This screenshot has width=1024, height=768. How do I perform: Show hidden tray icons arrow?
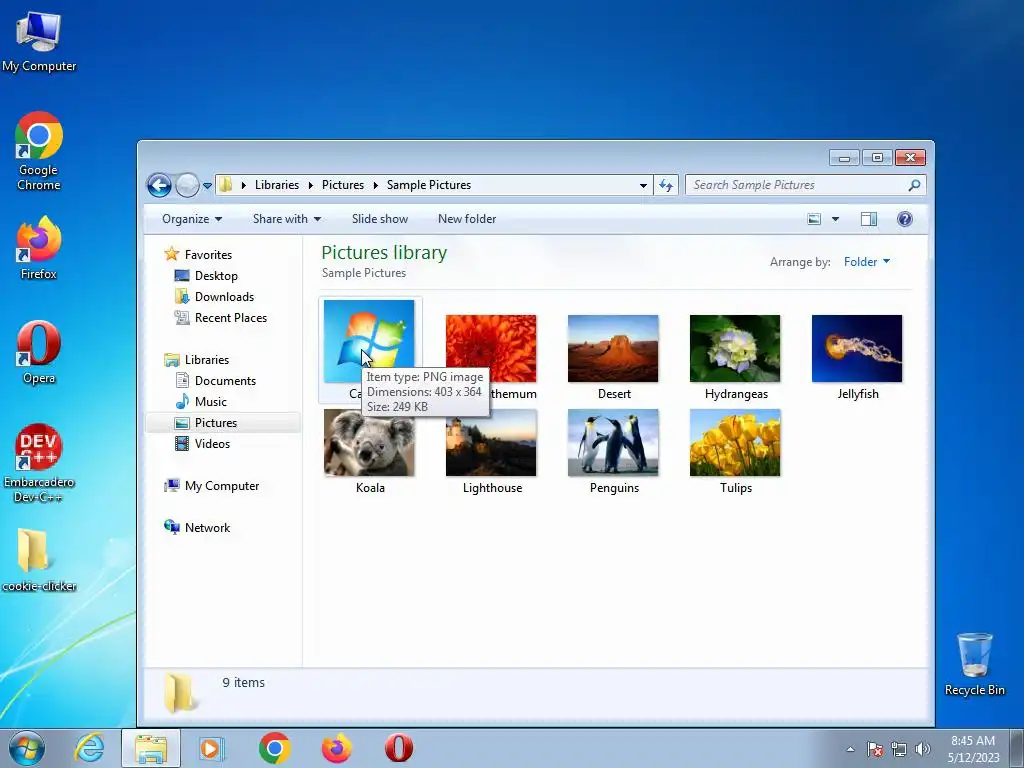(850, 749)
